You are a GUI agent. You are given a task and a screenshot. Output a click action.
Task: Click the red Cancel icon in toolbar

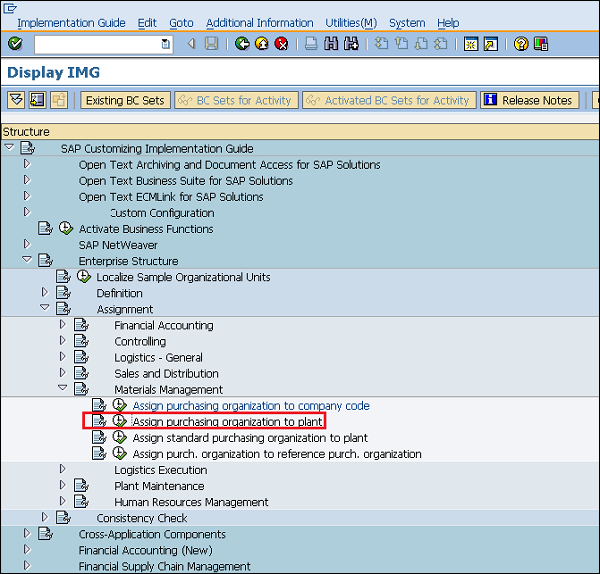282,44
